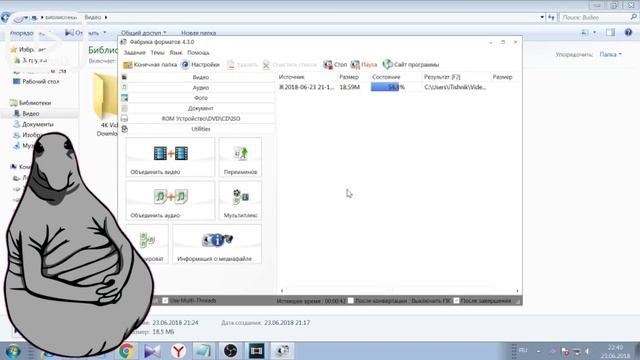Open the Помощь menu
Image resolution: width=640 pixels, height=360 pixels.
pyautogui.click(x=198, y=53)
